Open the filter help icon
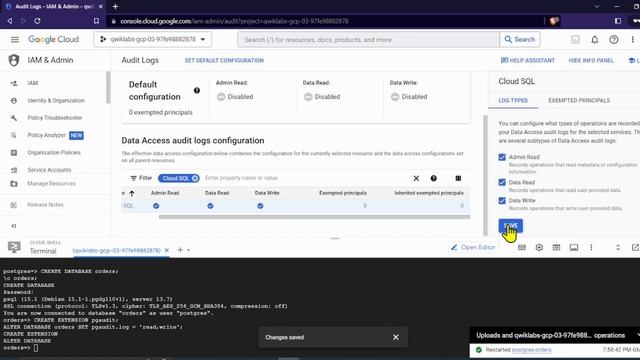 (433, 178)
